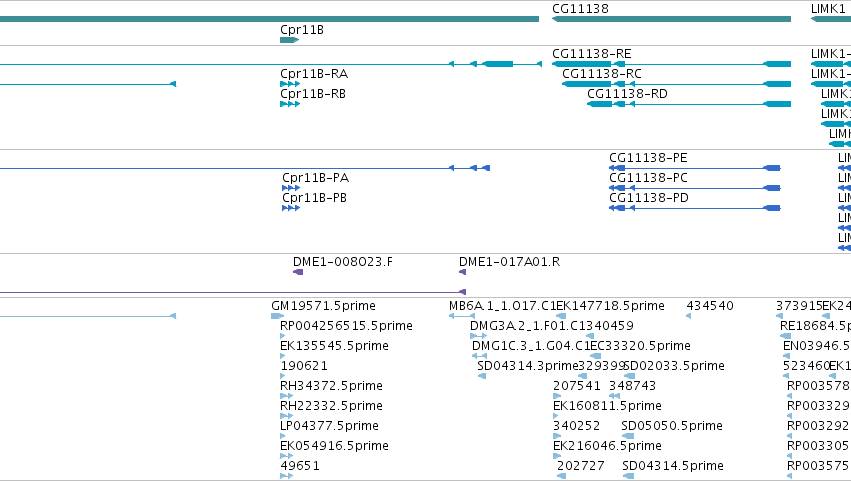Click the 202727 EST label
This screenshot has width=851, height=481.
tap(581, 466)
